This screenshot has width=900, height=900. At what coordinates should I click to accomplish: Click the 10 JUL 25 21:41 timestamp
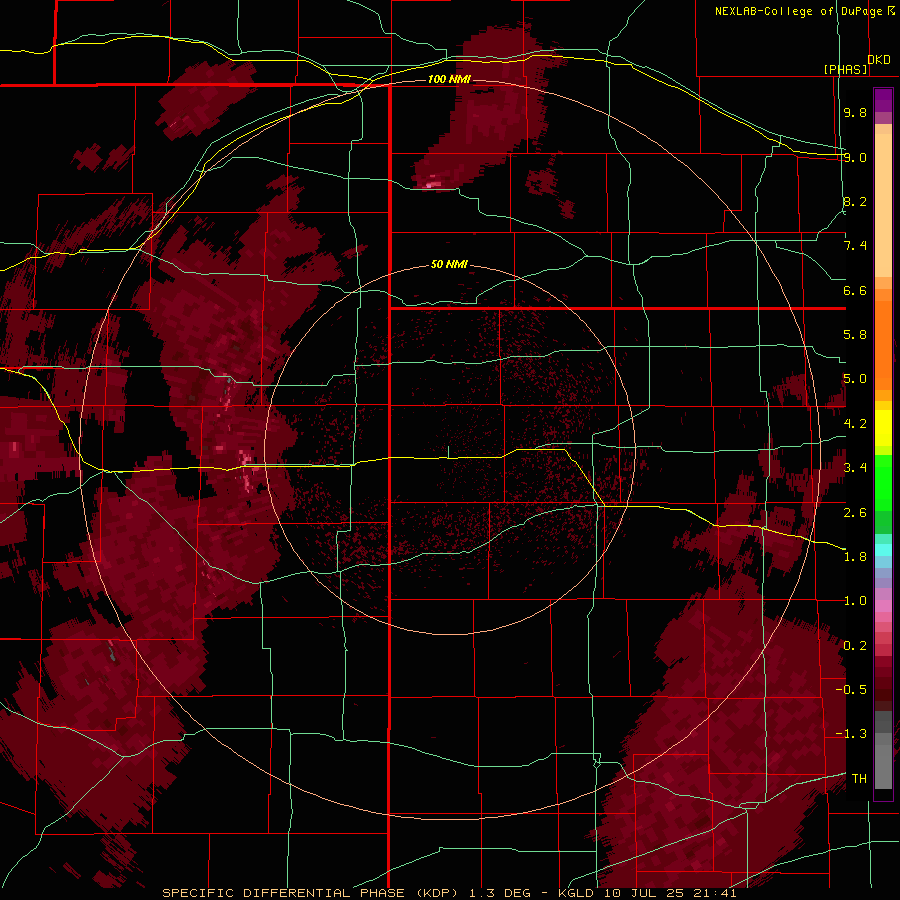point(670,893)
